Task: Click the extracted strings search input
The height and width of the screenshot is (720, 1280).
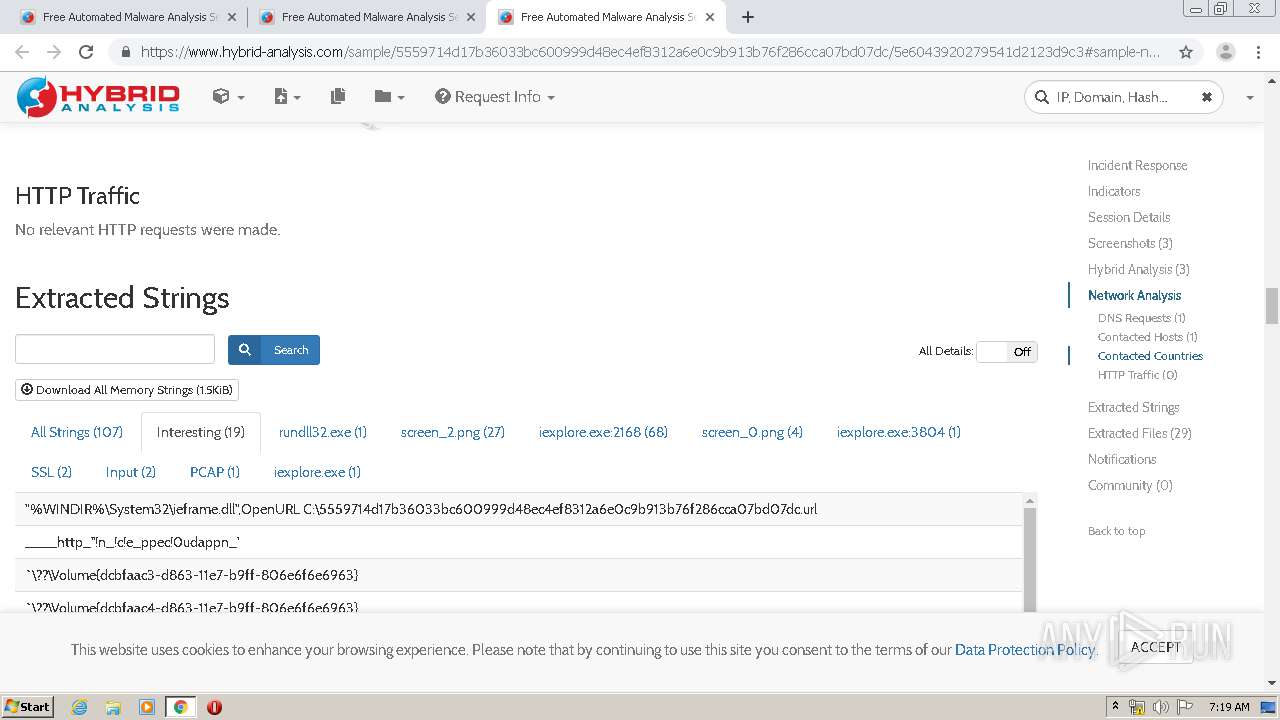Action: [115, 349]
